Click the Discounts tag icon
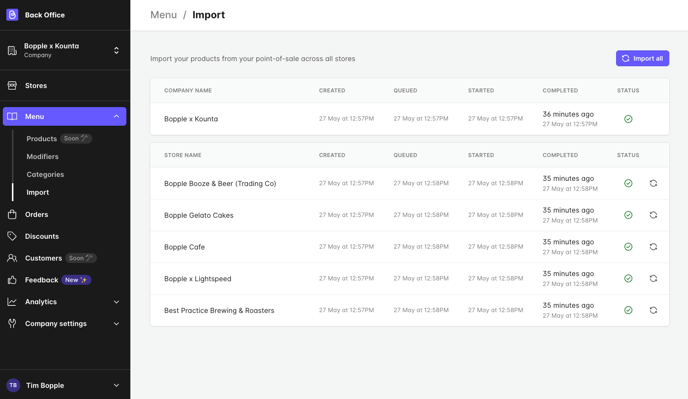Screen dimensions: 688x399 tap(12, 236)
